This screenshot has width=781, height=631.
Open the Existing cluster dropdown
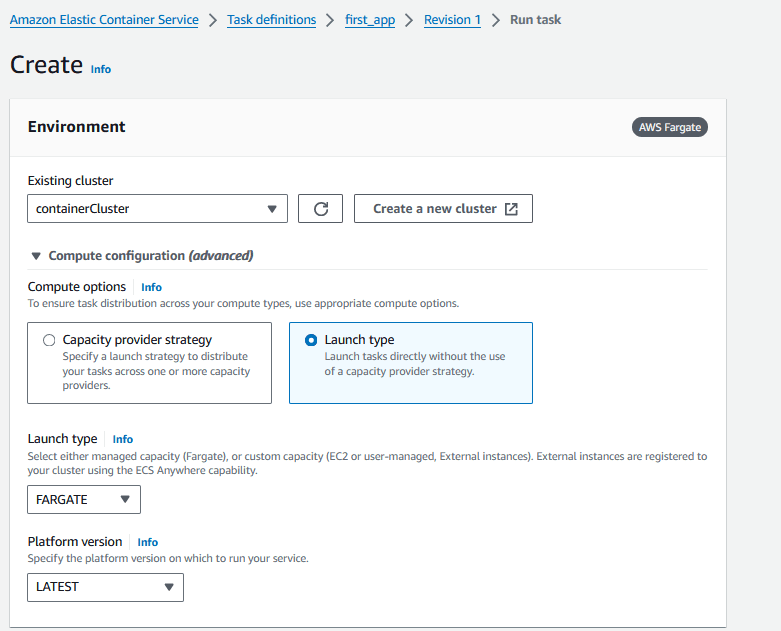157,209
